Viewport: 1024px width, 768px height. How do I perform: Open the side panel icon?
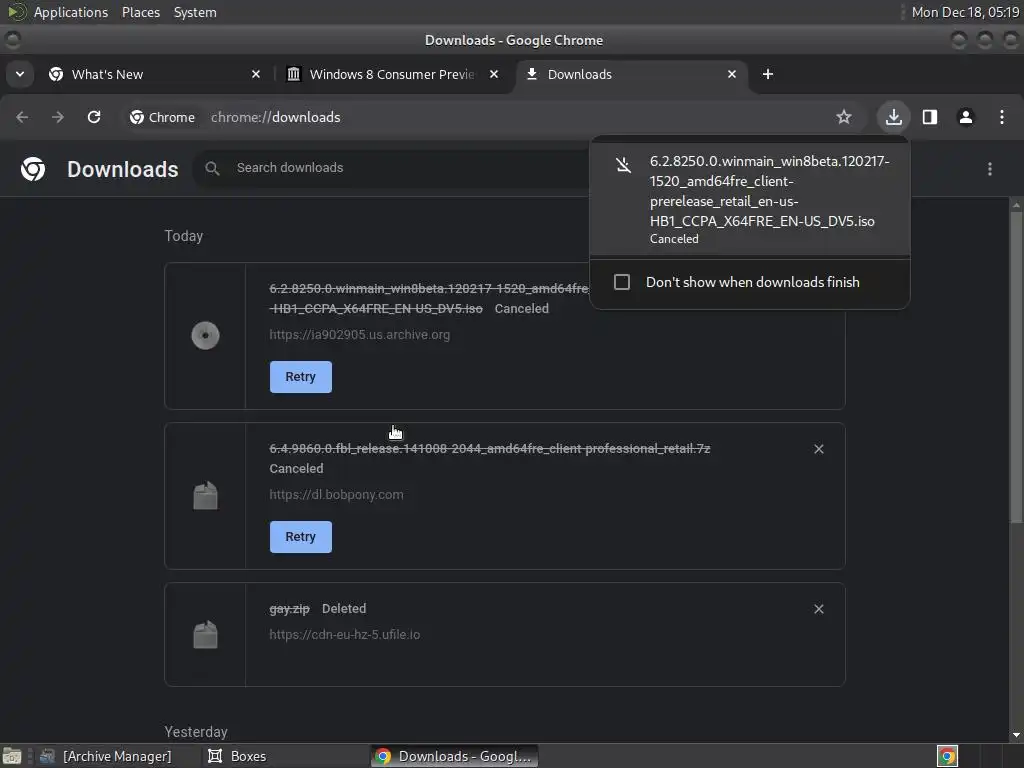point(930,117)
